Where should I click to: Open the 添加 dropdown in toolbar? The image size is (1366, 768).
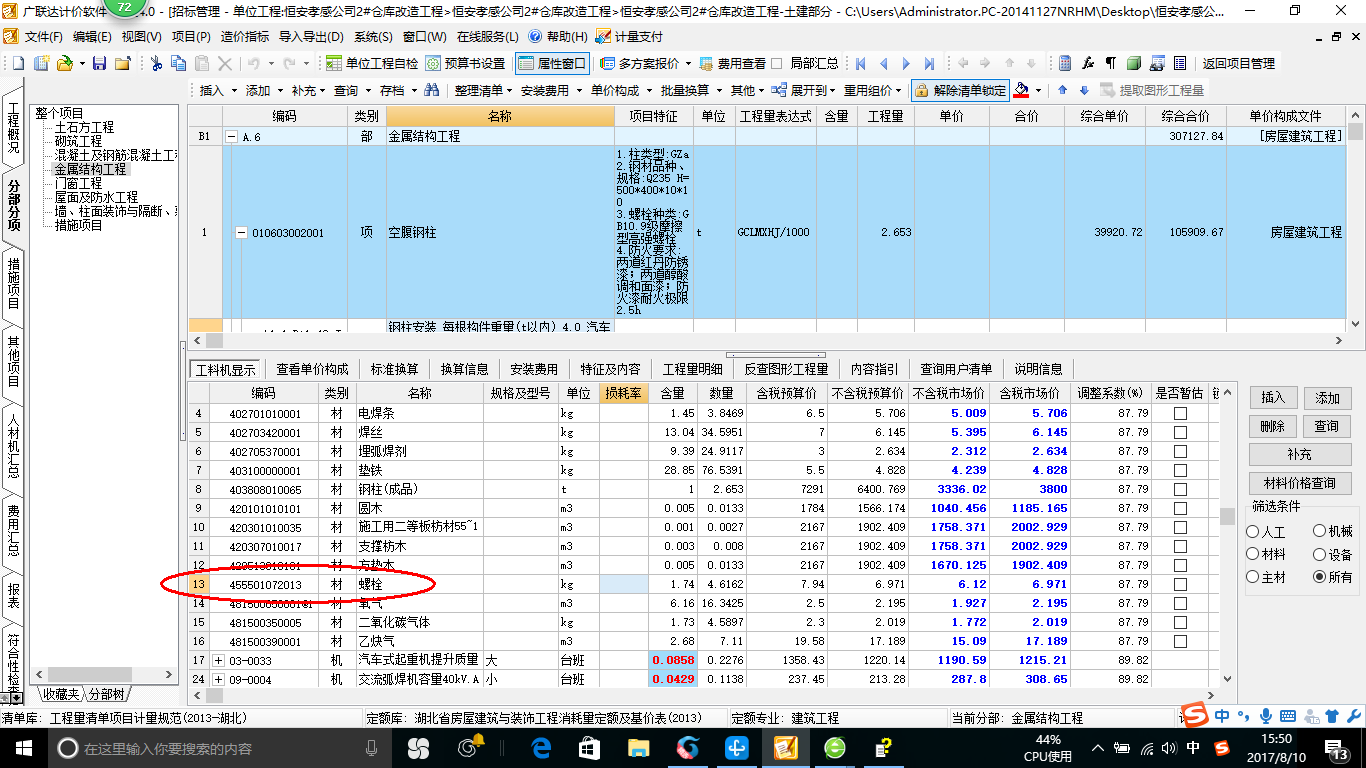(x=263, y=90)
